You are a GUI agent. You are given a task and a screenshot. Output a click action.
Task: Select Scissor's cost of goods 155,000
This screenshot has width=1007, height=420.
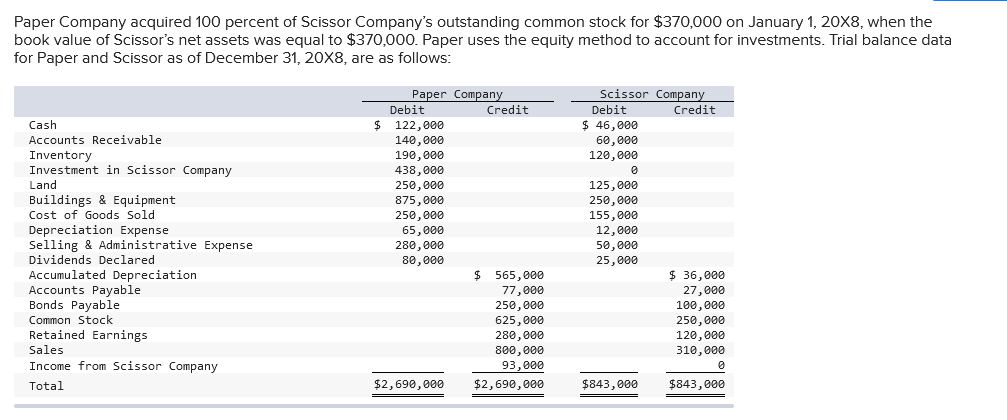coord(613,215)
